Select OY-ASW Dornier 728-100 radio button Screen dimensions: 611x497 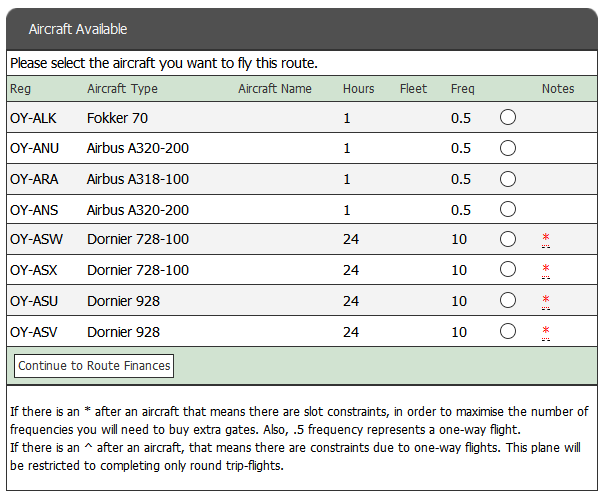[508, 240]
